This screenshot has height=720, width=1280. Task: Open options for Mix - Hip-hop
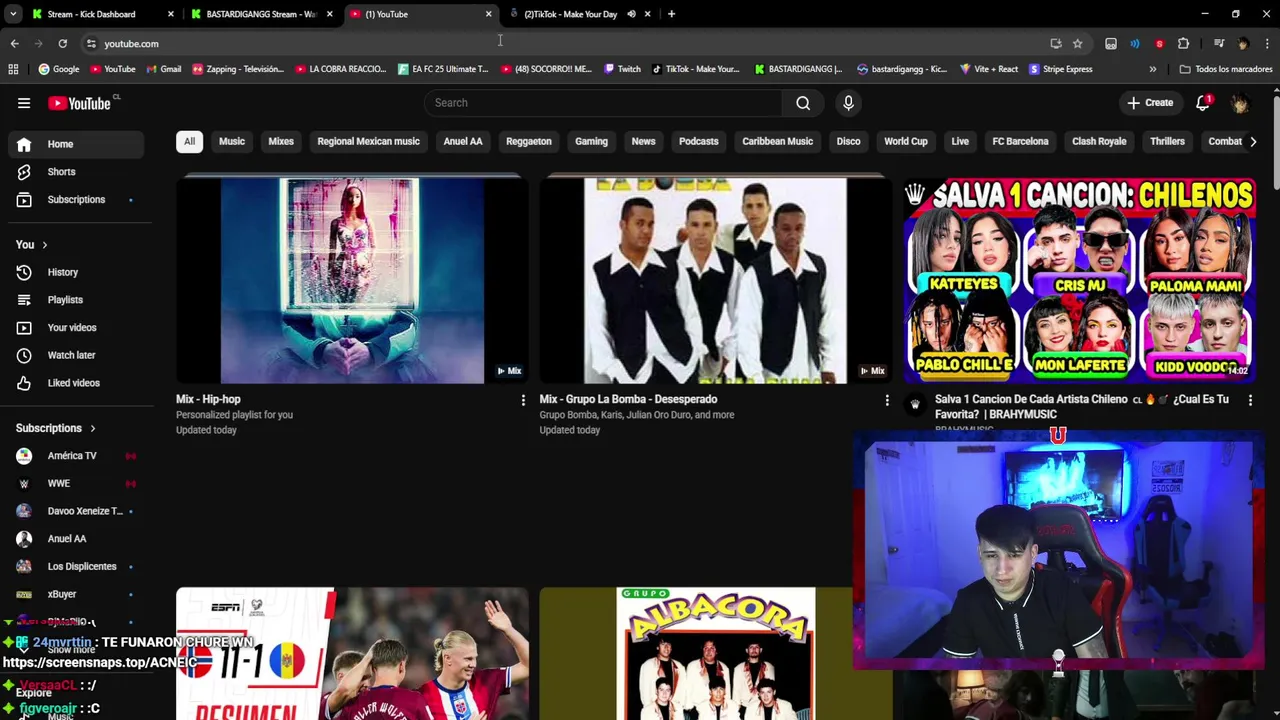[522, 400]
